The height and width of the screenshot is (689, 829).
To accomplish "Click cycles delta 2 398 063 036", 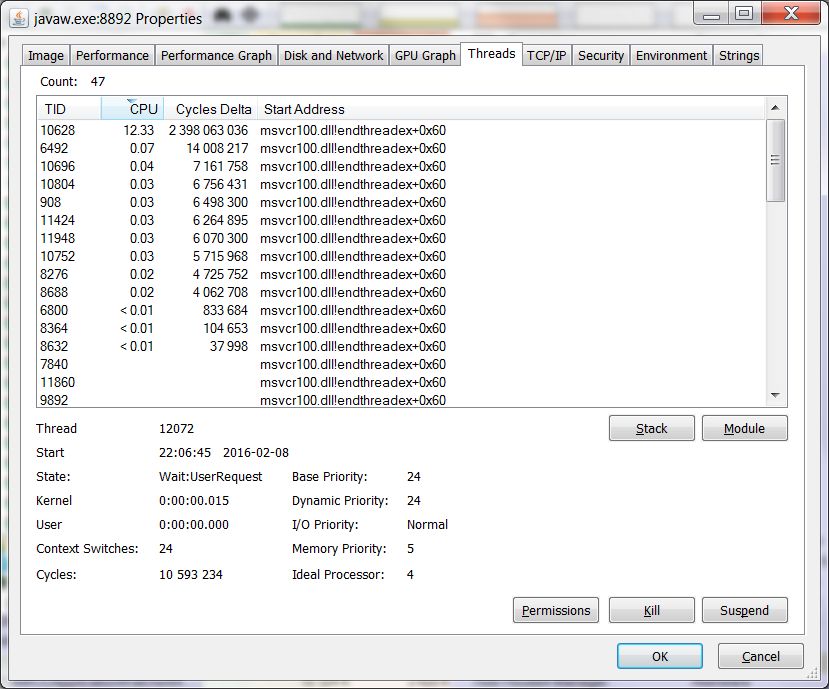I will (x=208, y=130).
